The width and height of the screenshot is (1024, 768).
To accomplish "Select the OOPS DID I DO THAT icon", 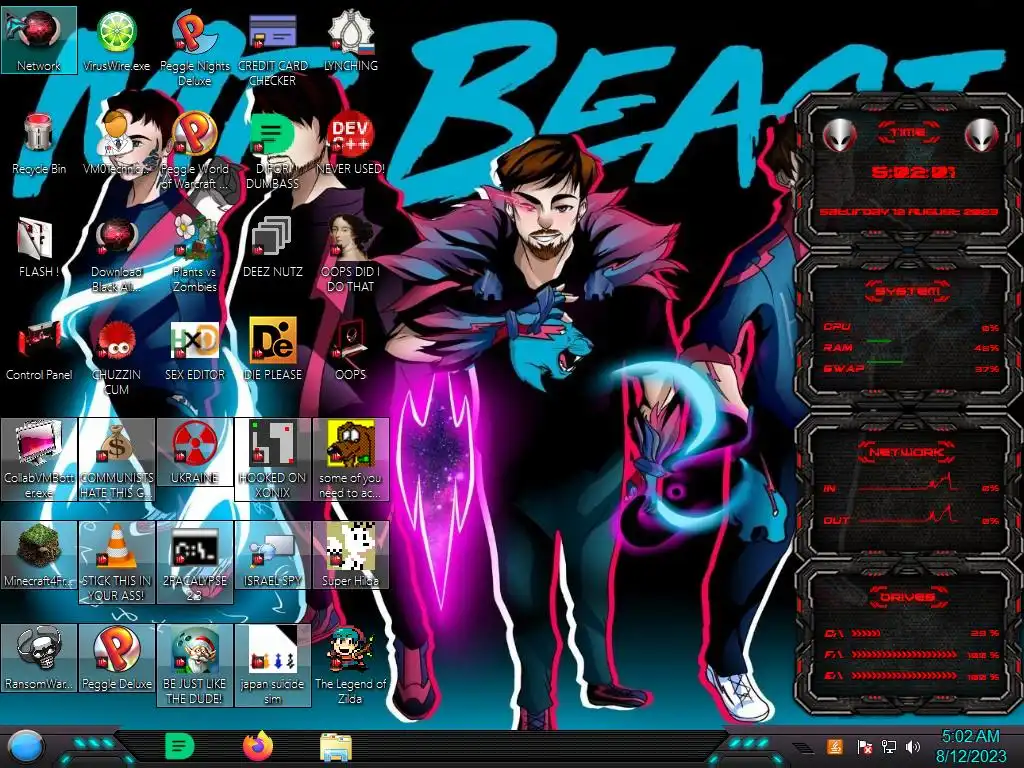I will (351, 255).
